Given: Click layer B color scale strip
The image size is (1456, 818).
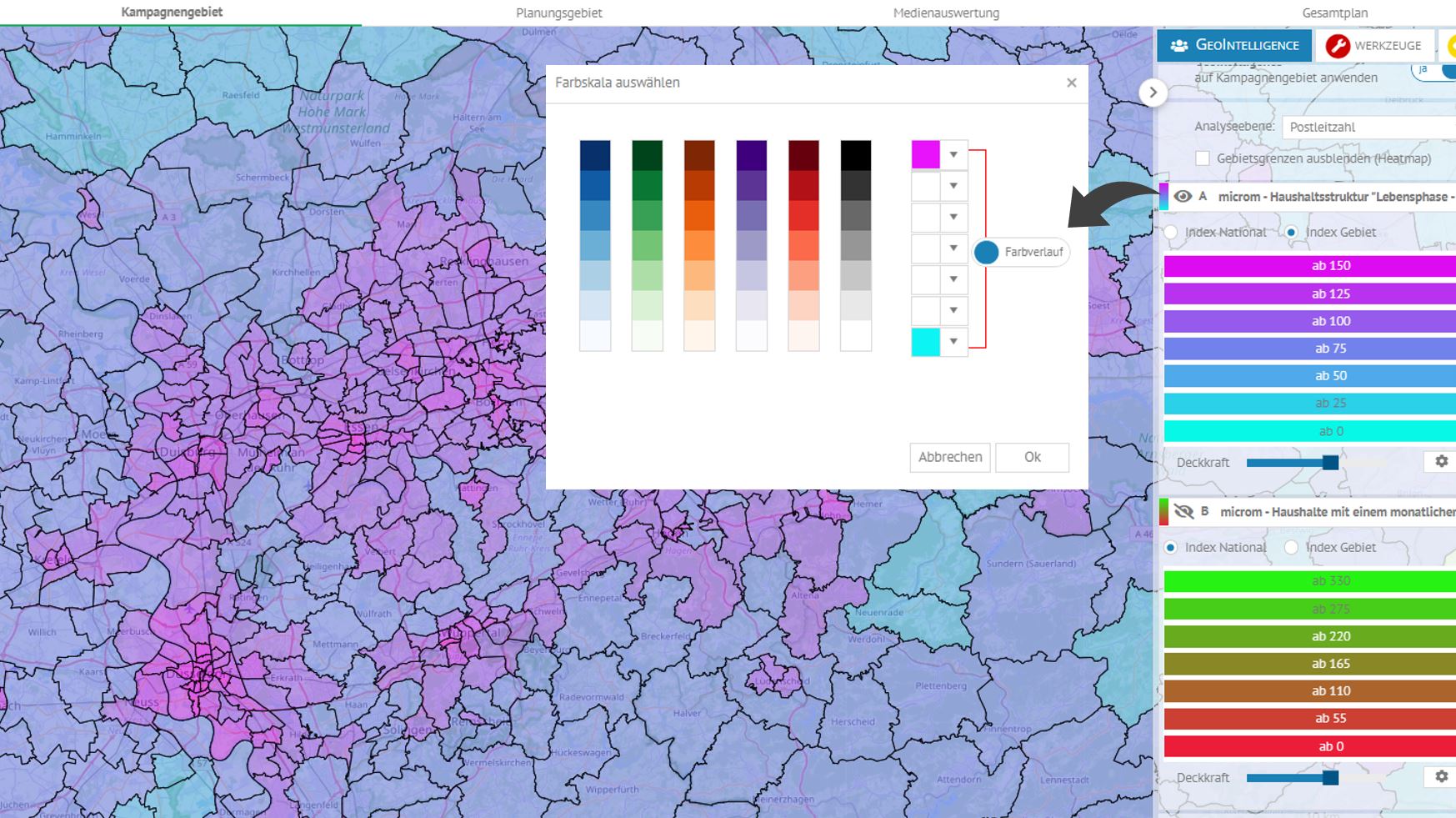Looking at the screenshot, I should pyautogui.click(x=1163, y=512).
